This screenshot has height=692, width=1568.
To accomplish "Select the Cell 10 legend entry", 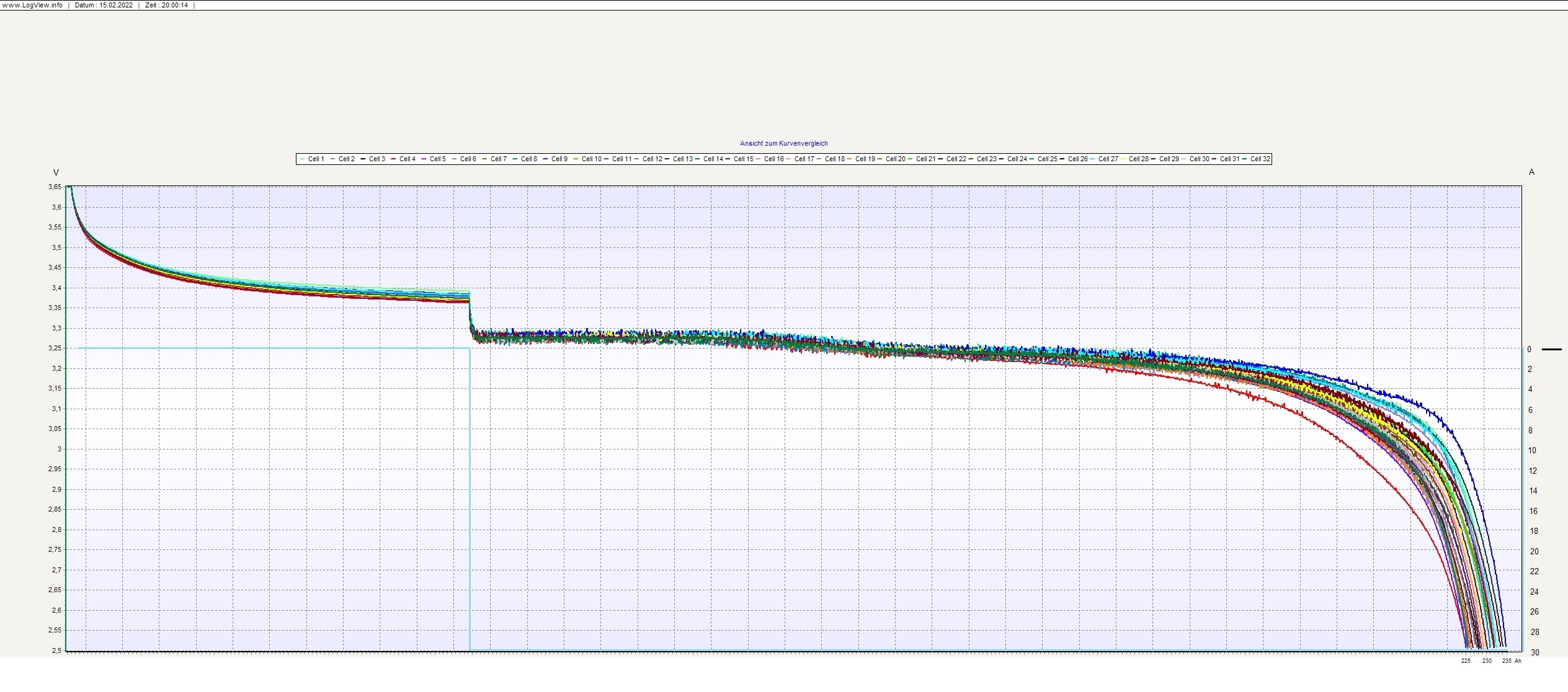I will 592,159.
